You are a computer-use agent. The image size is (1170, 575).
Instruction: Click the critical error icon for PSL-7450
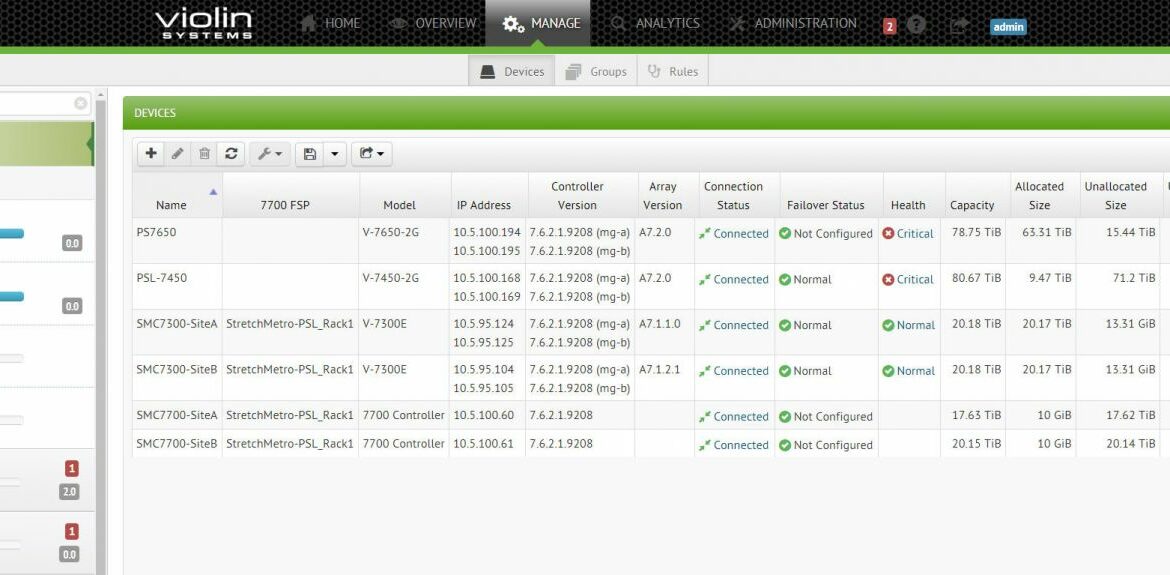[x=888, y=279]
